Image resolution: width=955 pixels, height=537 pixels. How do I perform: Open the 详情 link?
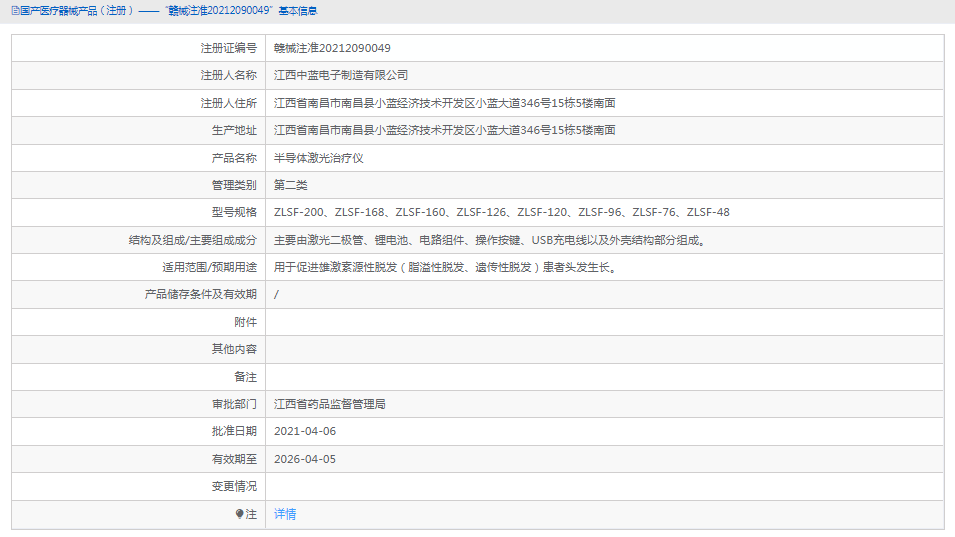coord(285,514)
